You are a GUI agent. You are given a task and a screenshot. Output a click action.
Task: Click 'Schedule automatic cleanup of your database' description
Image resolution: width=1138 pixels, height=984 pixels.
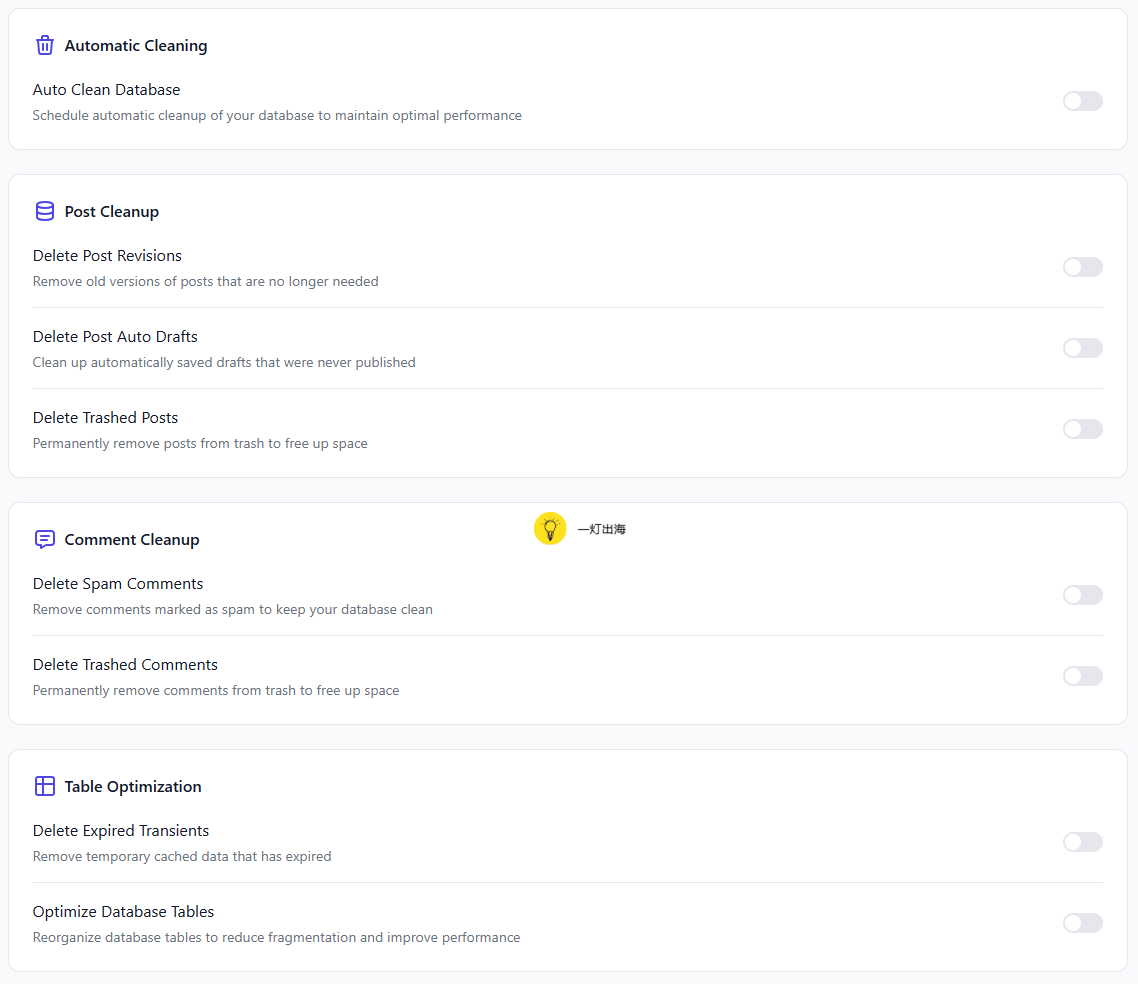pyautogui.click(x=277, y=115)
